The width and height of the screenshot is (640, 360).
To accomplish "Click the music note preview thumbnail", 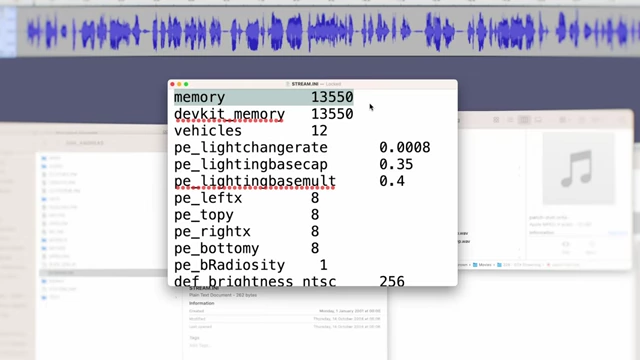I will [x=578, y=168].
